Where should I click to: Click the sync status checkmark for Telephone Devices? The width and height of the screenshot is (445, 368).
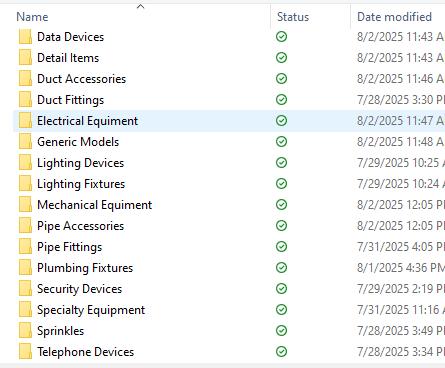pos(282,352)
